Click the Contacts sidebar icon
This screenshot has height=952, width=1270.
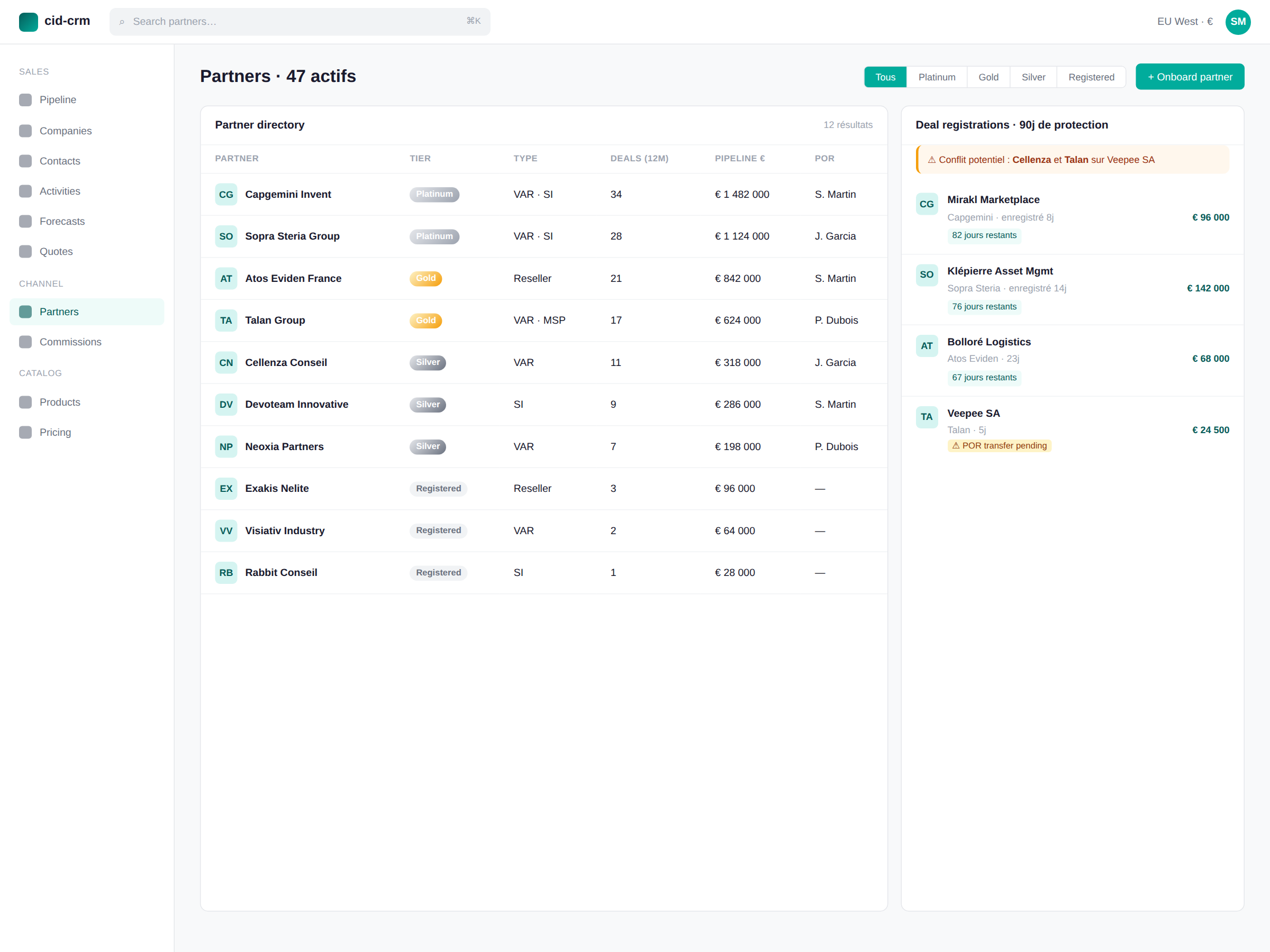25,161
